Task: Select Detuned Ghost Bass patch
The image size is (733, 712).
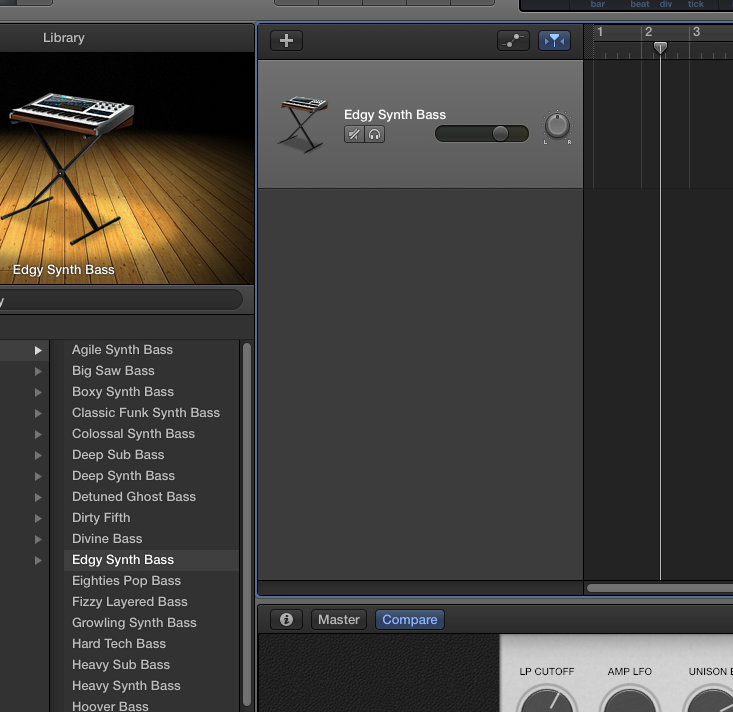Action: click(x=134, y=496)
